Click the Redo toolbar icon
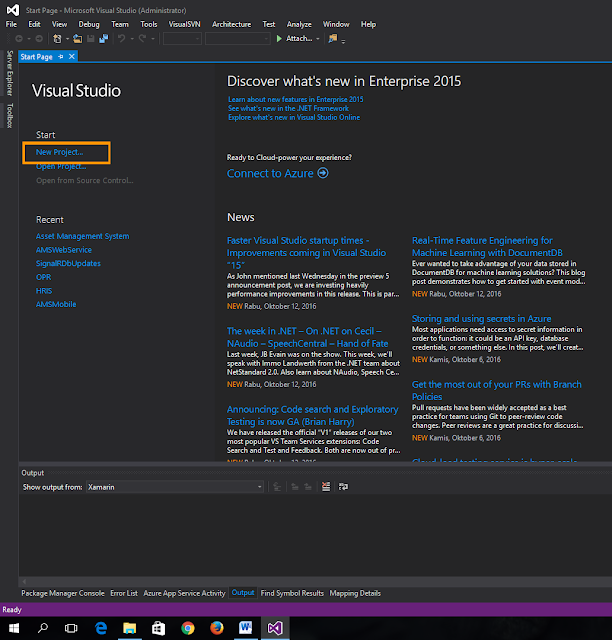 click(142, 39)
